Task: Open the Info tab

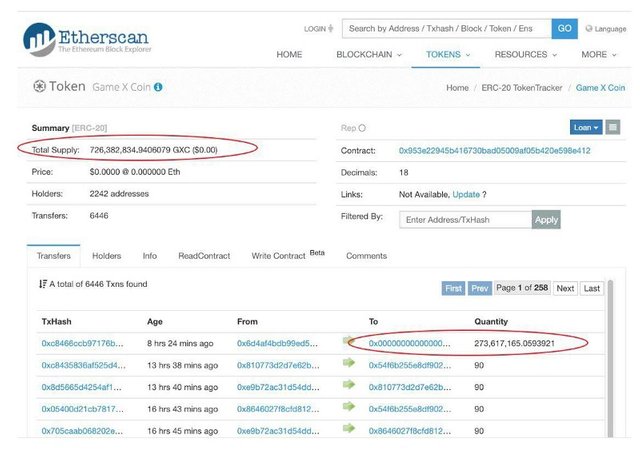Action: pos(149,256)
